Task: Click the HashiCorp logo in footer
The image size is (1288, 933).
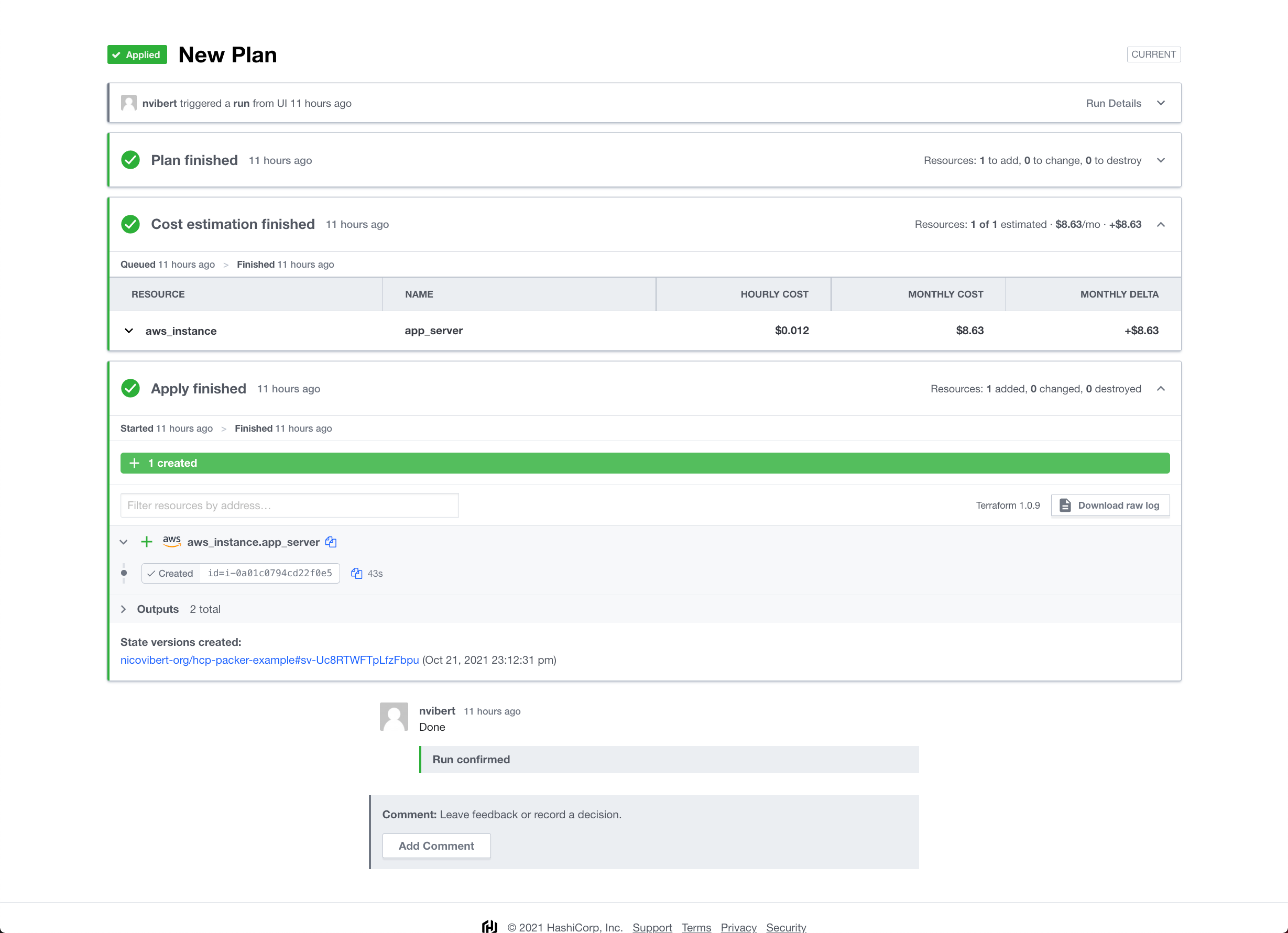Action: coord(489,926)
